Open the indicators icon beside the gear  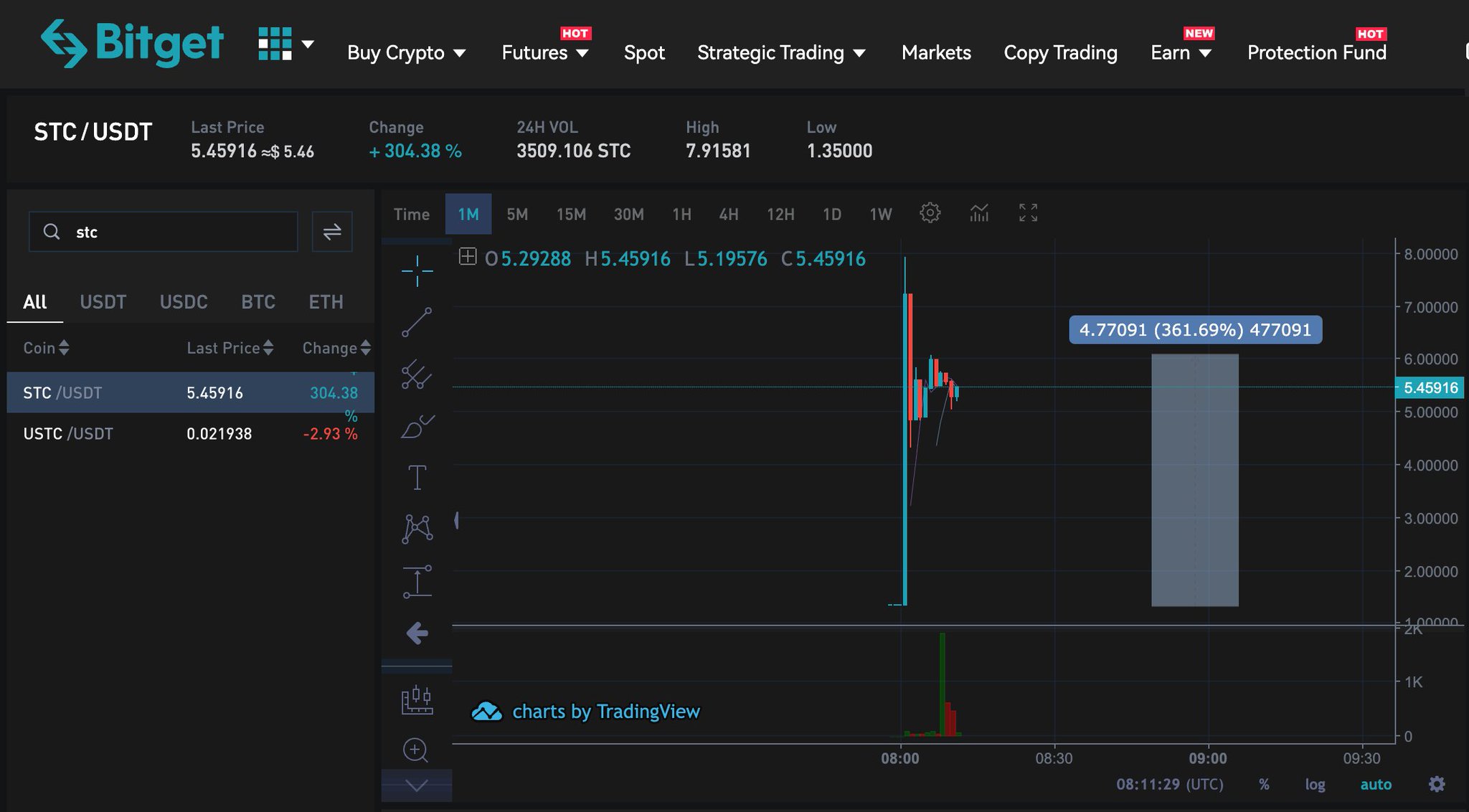[x=979, y=212]
